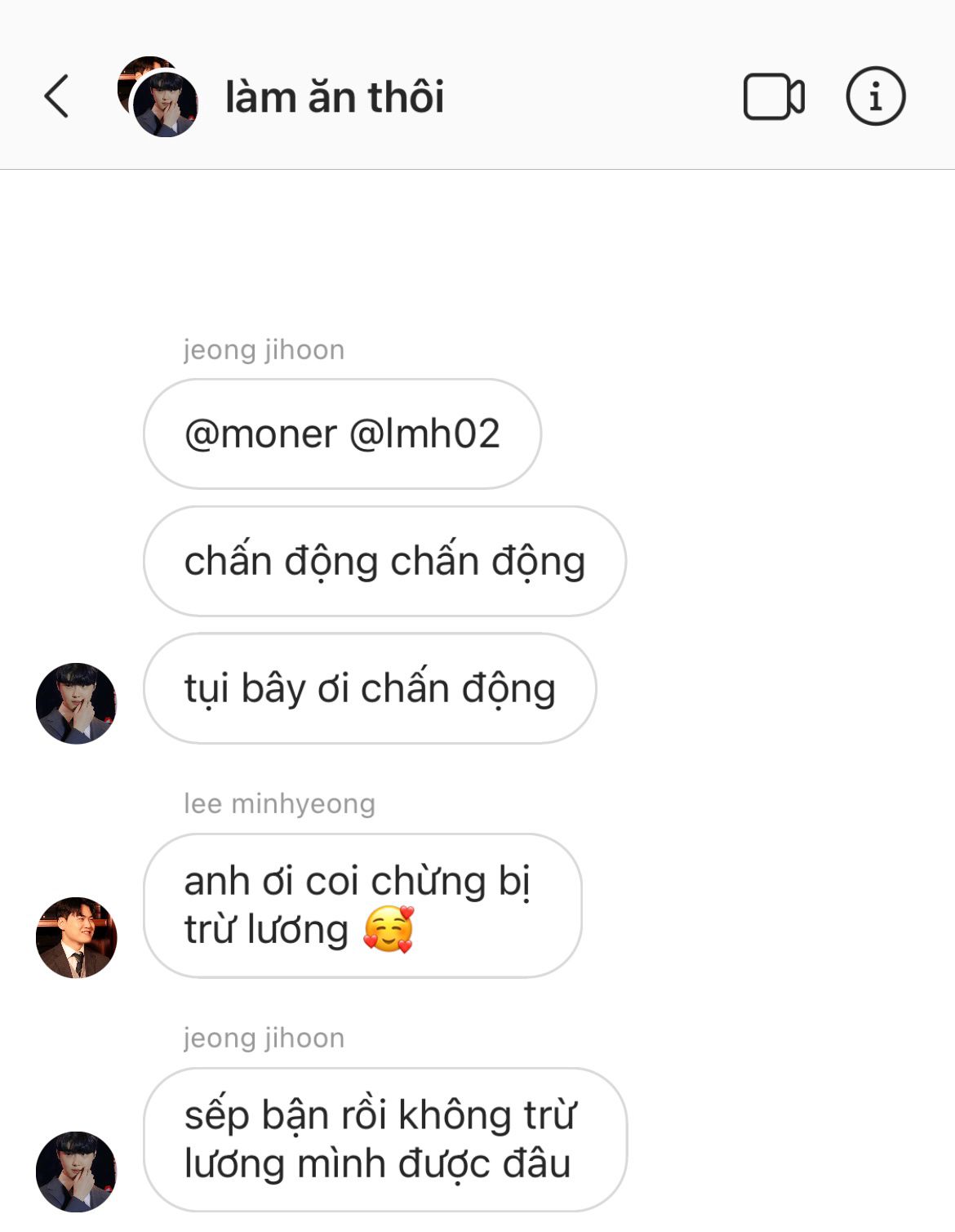
Task: Tap the back arrow icon
Action: (56, 96)
